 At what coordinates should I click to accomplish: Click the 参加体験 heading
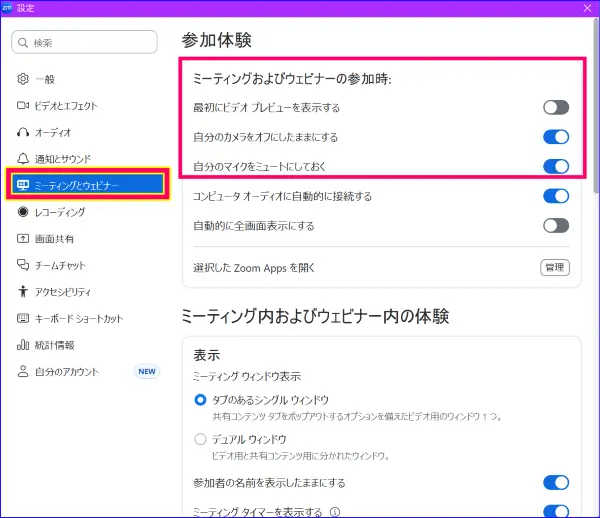(217, 40)
